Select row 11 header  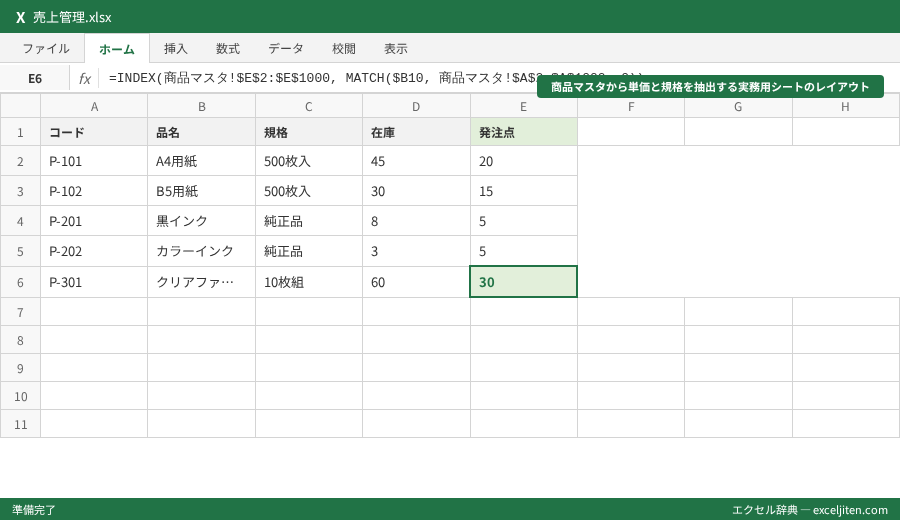[20, 424]
